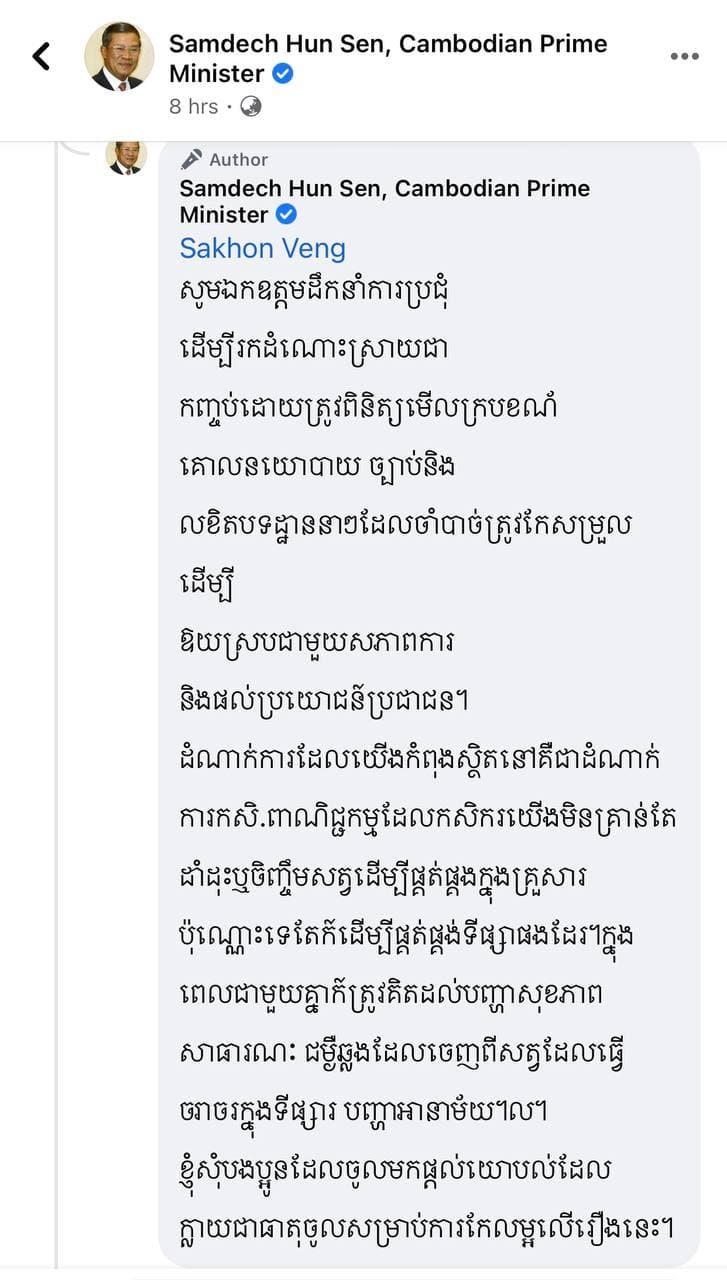Image resolution: width=727 pixels, height=1280 pixels.
Task: Tap the verified badge in the comment
Action: [x=287, y=214]
